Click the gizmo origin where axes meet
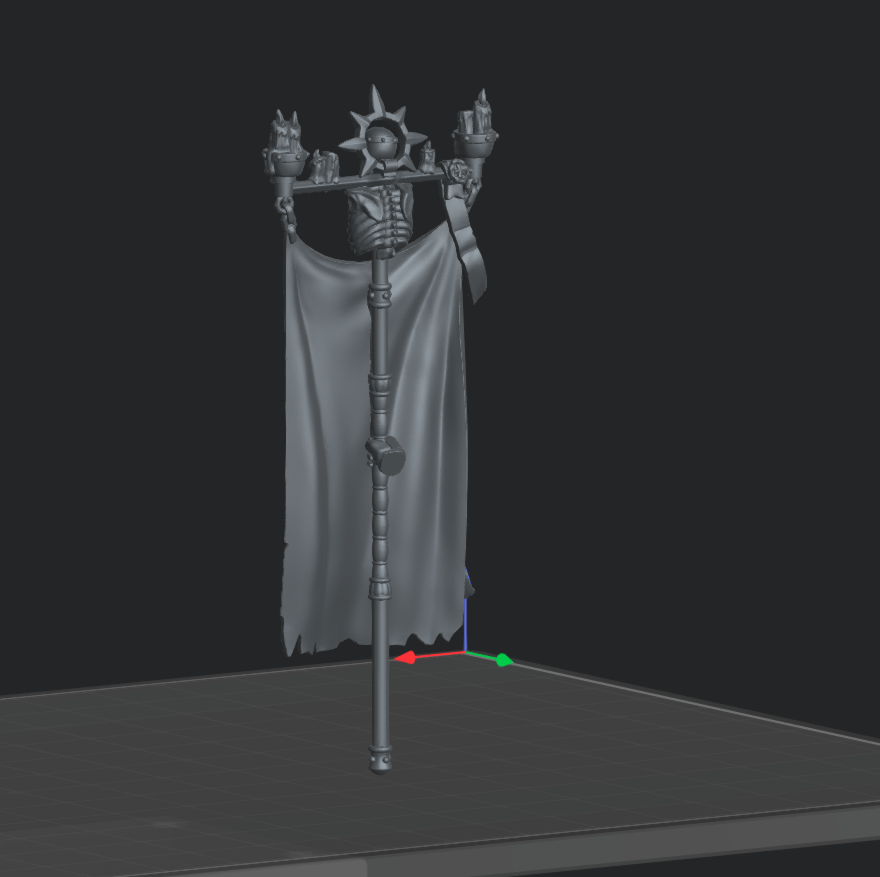Screen dimensions: 880x877 pyautogui.click(x=466, y=653)
